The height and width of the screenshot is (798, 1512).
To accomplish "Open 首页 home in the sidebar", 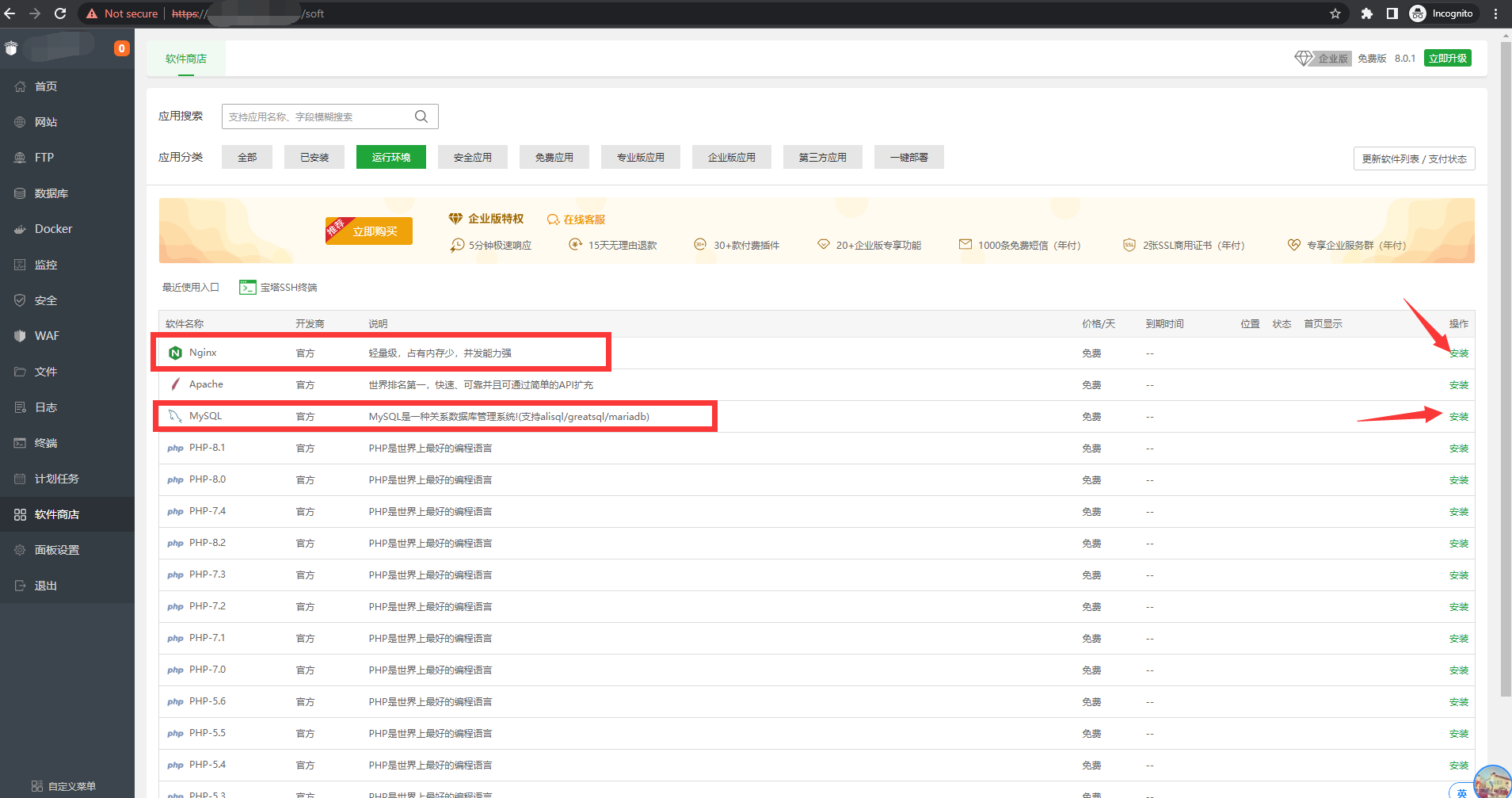I will (67, 86).
